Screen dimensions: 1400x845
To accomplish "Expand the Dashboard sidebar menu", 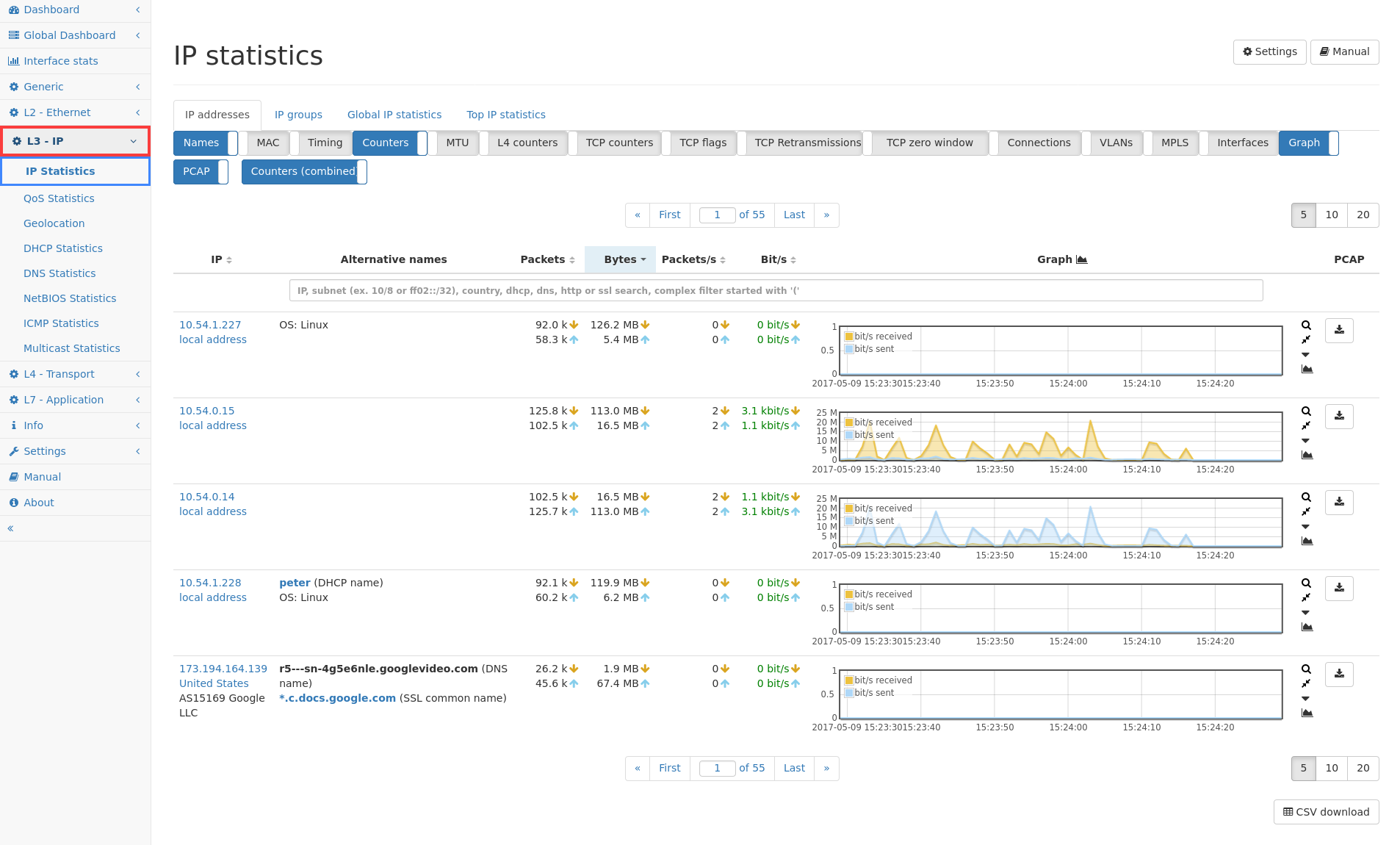I will (x=75, y=10).
